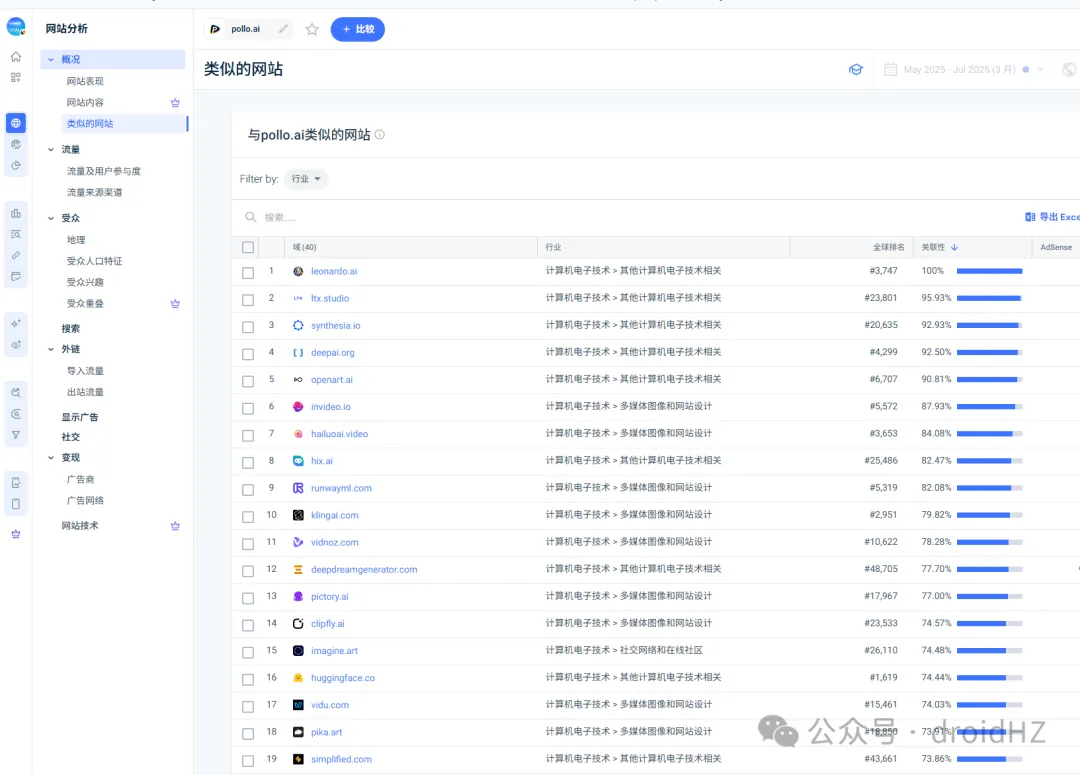Toggle the select-all checkbox in table header
Screen dimensions: 1080x775
(x=248, y=247)
